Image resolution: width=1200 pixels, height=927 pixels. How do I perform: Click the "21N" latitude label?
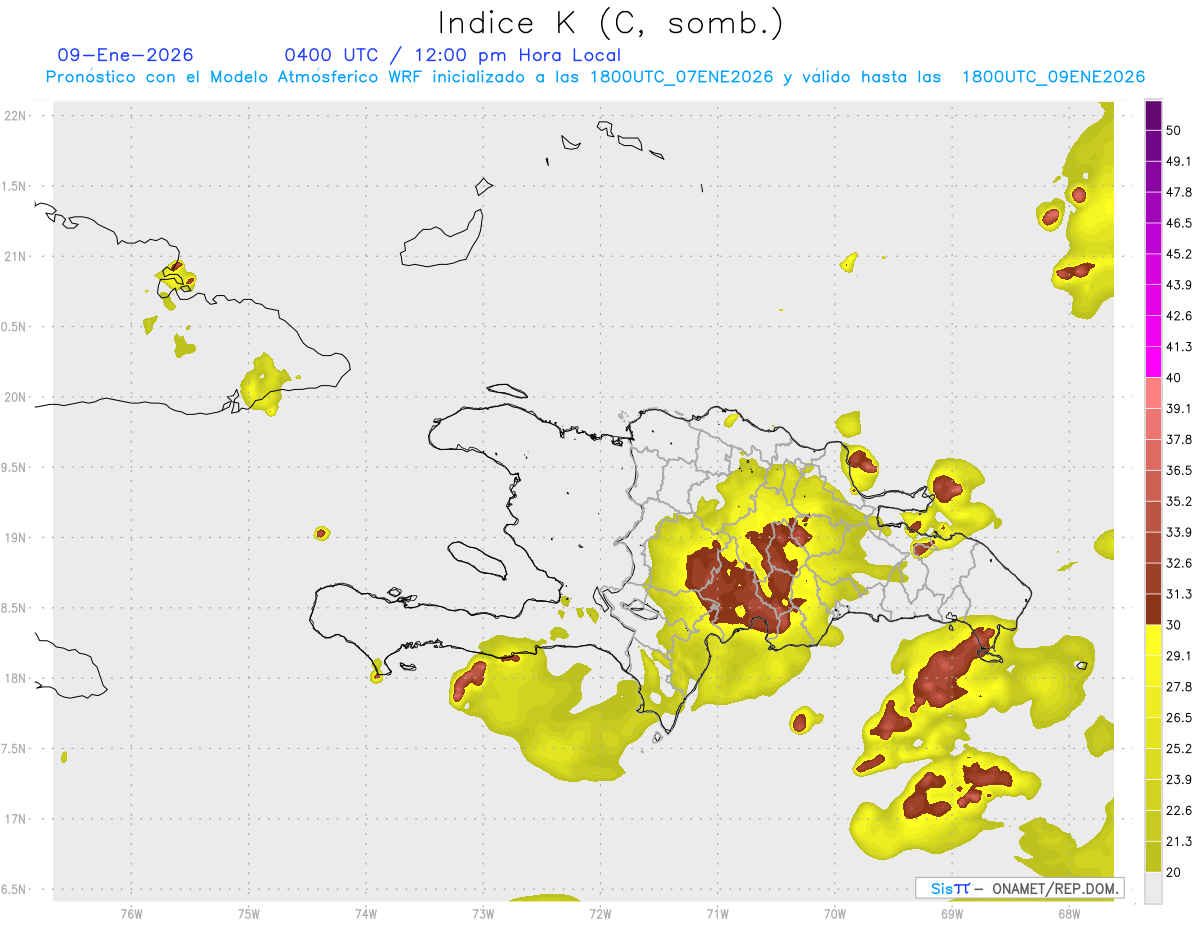click(16, 256)
